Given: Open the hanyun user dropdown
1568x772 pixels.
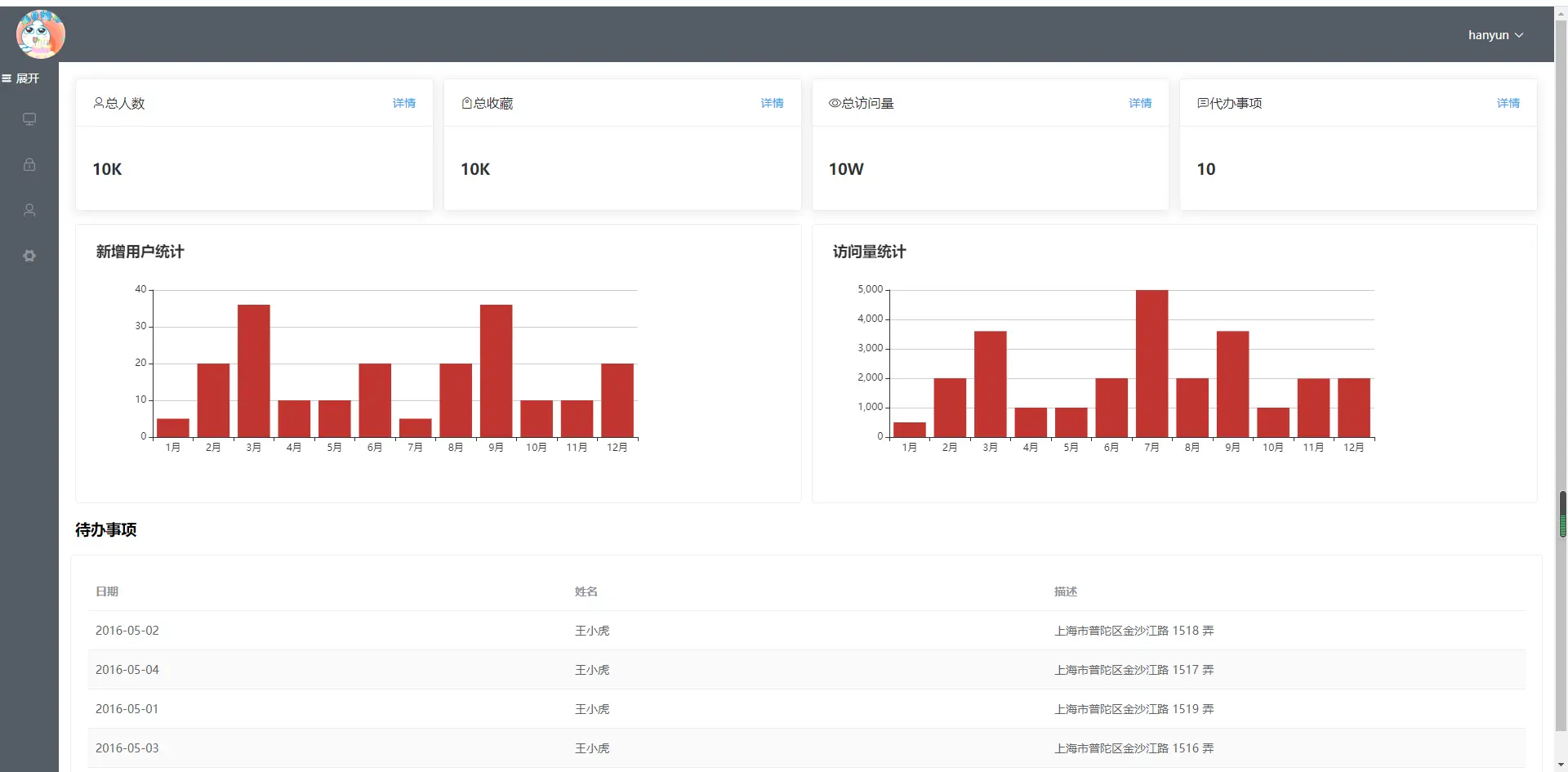Looking at the screenshot, I should [x=1495, y=35].
